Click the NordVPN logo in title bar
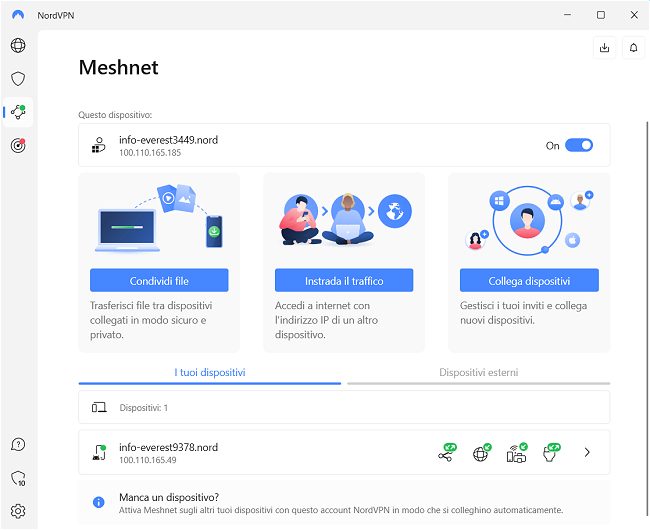The image size is (650, 530). (x=18, y=15)
